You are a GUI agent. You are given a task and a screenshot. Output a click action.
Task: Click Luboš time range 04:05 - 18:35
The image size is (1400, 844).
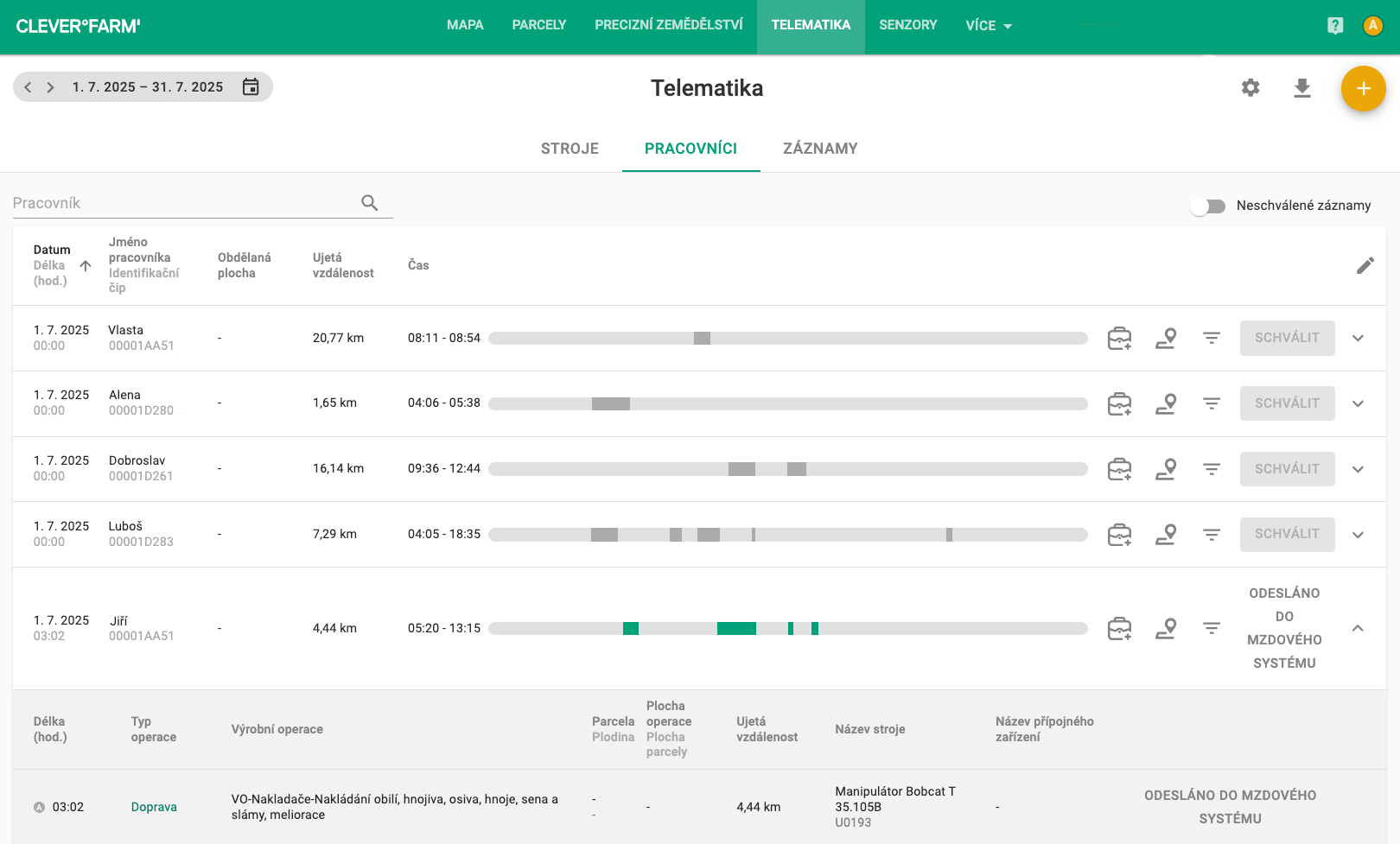(x=444, y=534)
